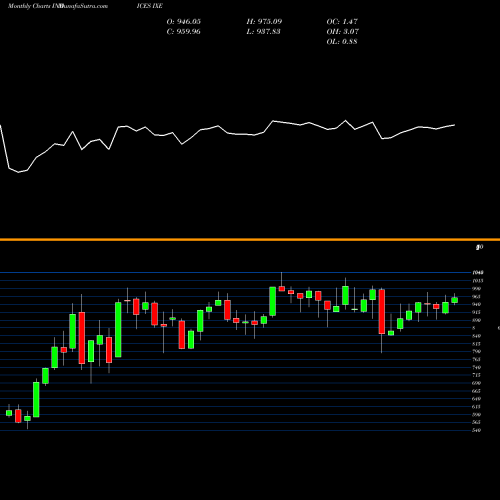The image size is (500, 500).
Task: Click the 690 price axis label
Action: [477, 383]
